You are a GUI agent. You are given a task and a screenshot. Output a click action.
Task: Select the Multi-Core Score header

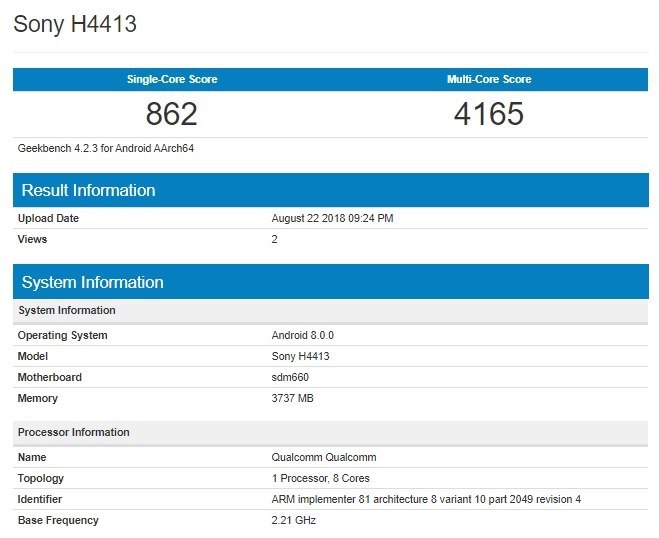[489, 79]
